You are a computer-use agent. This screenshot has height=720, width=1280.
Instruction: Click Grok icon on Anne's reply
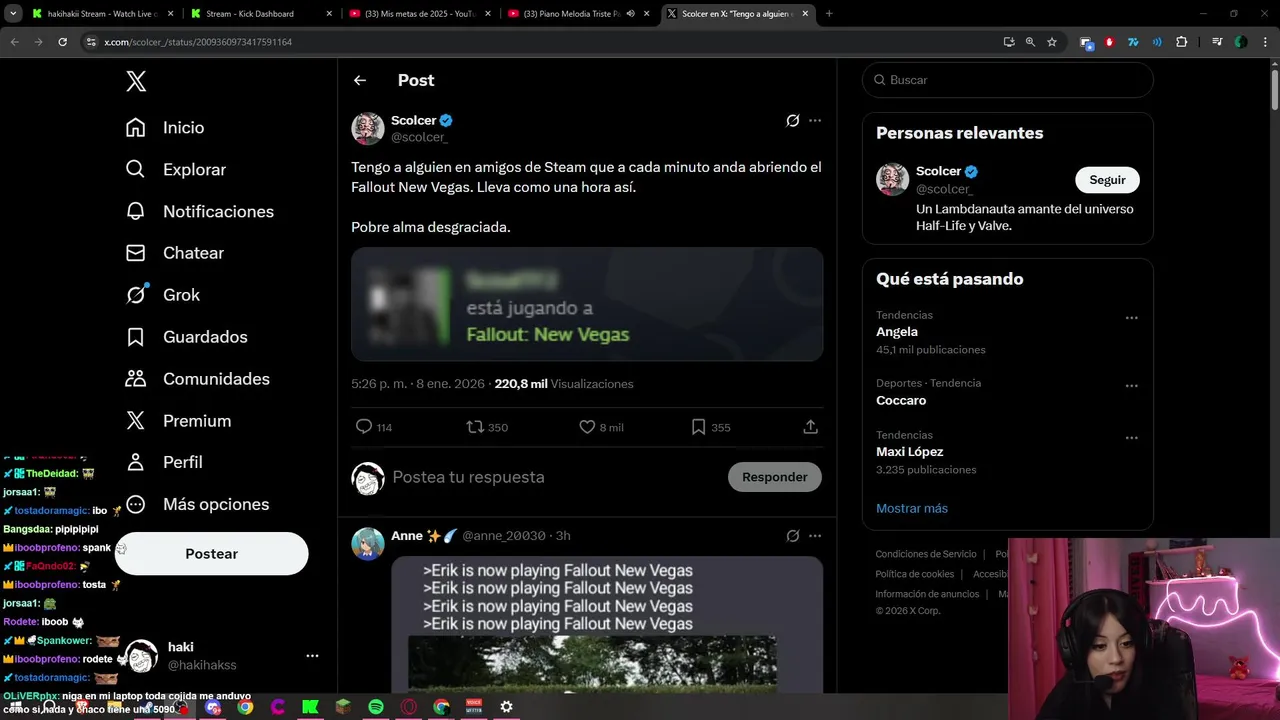pyautogui.click(x=792, y=536)
